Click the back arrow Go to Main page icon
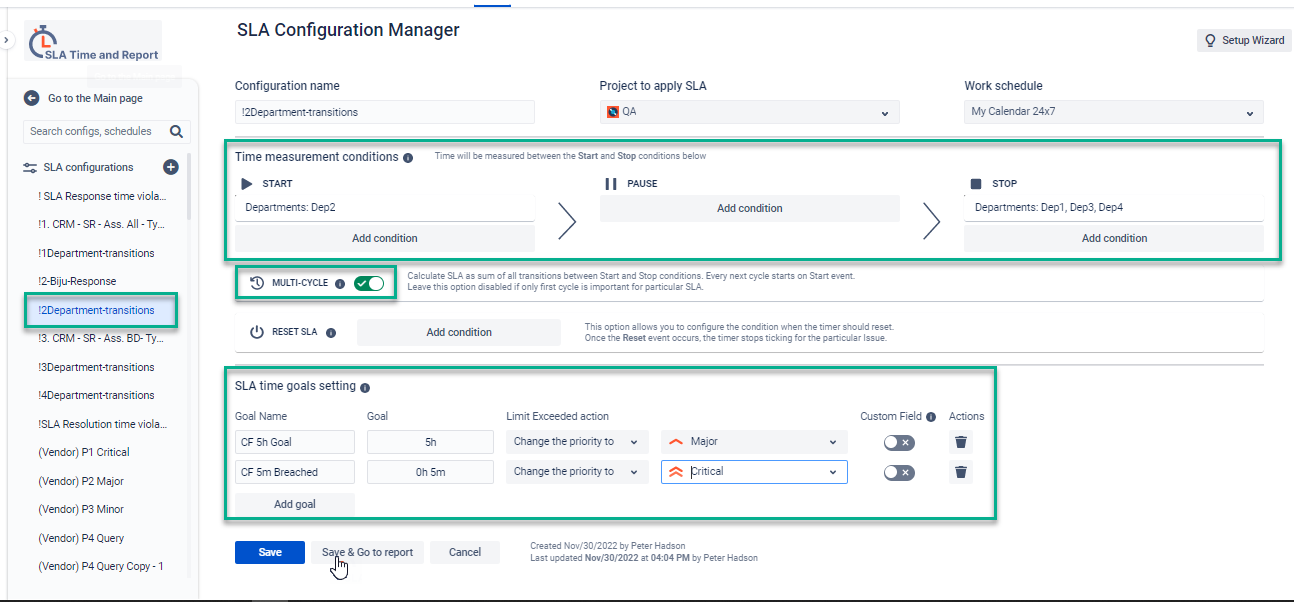The image size is (1300, 602). click(31, 98)
